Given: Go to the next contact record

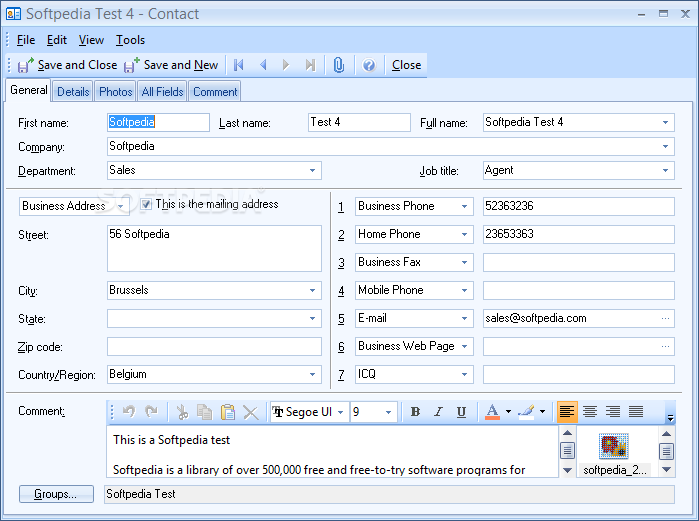Looking at the screenshot, I should pos(286,65).
